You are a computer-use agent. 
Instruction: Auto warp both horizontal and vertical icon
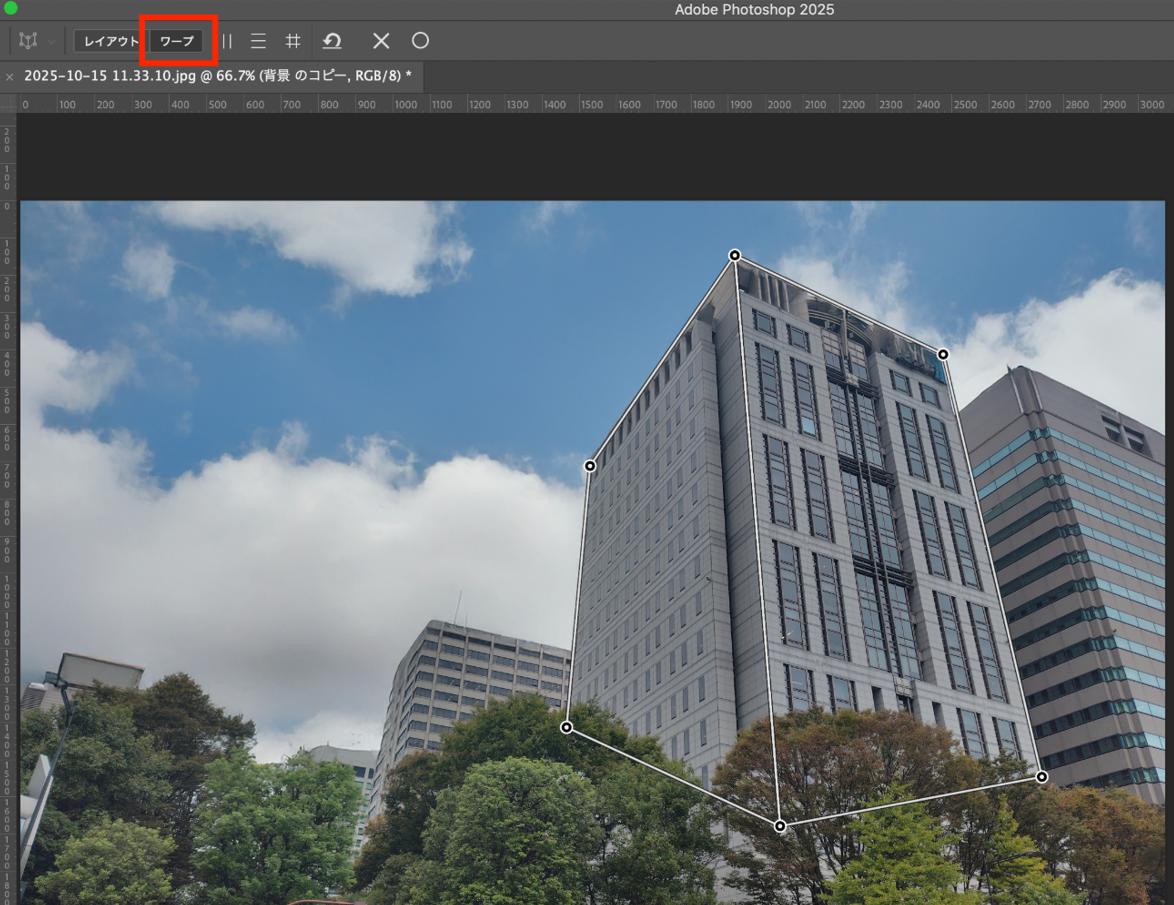click(293, 41)
